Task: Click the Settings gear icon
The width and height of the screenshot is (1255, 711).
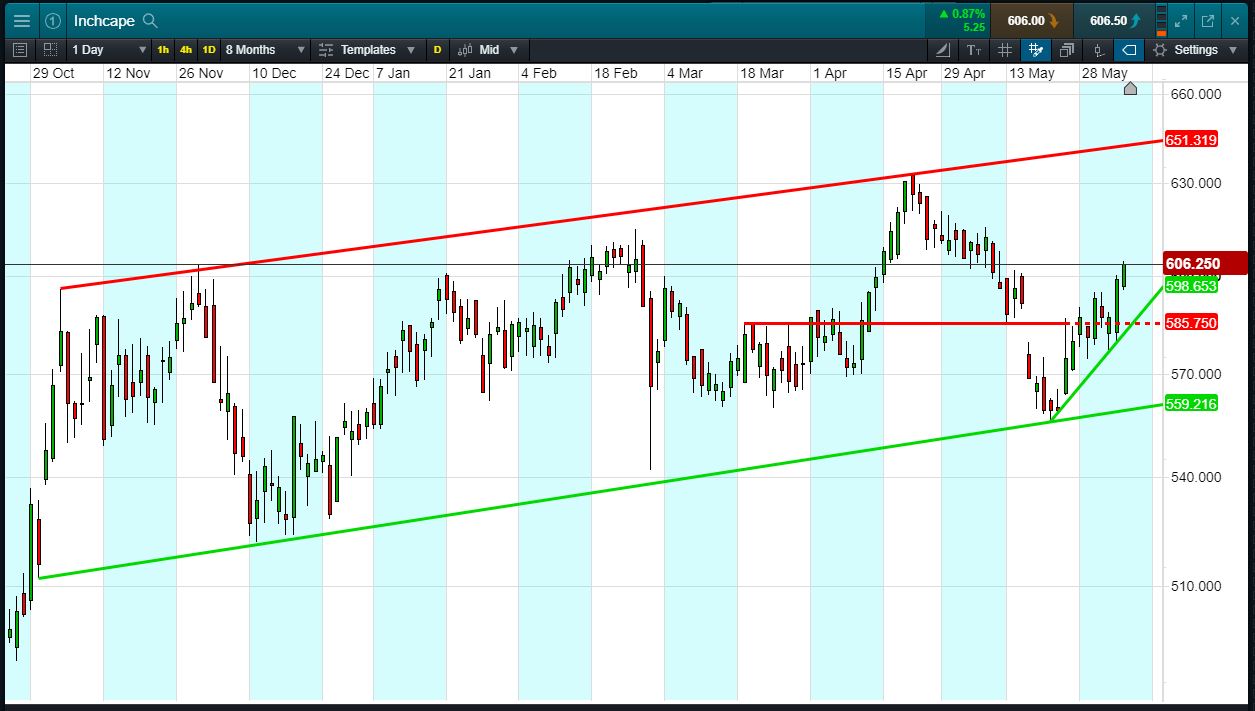Action: point(1160,49)
